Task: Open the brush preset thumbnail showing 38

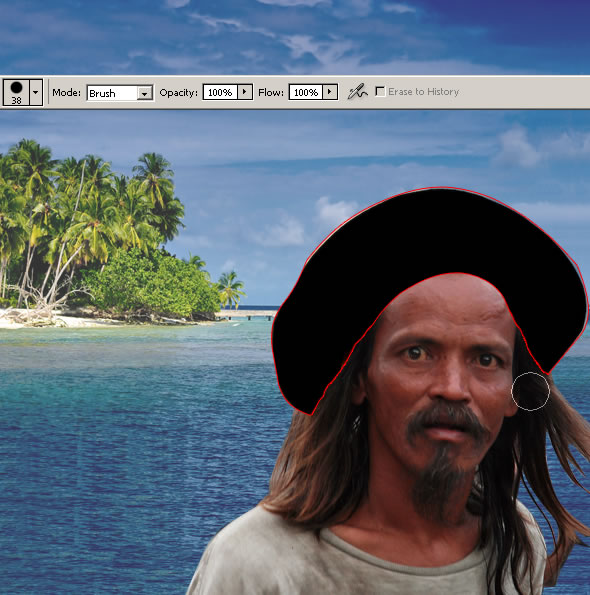Action: click(16, 92)
